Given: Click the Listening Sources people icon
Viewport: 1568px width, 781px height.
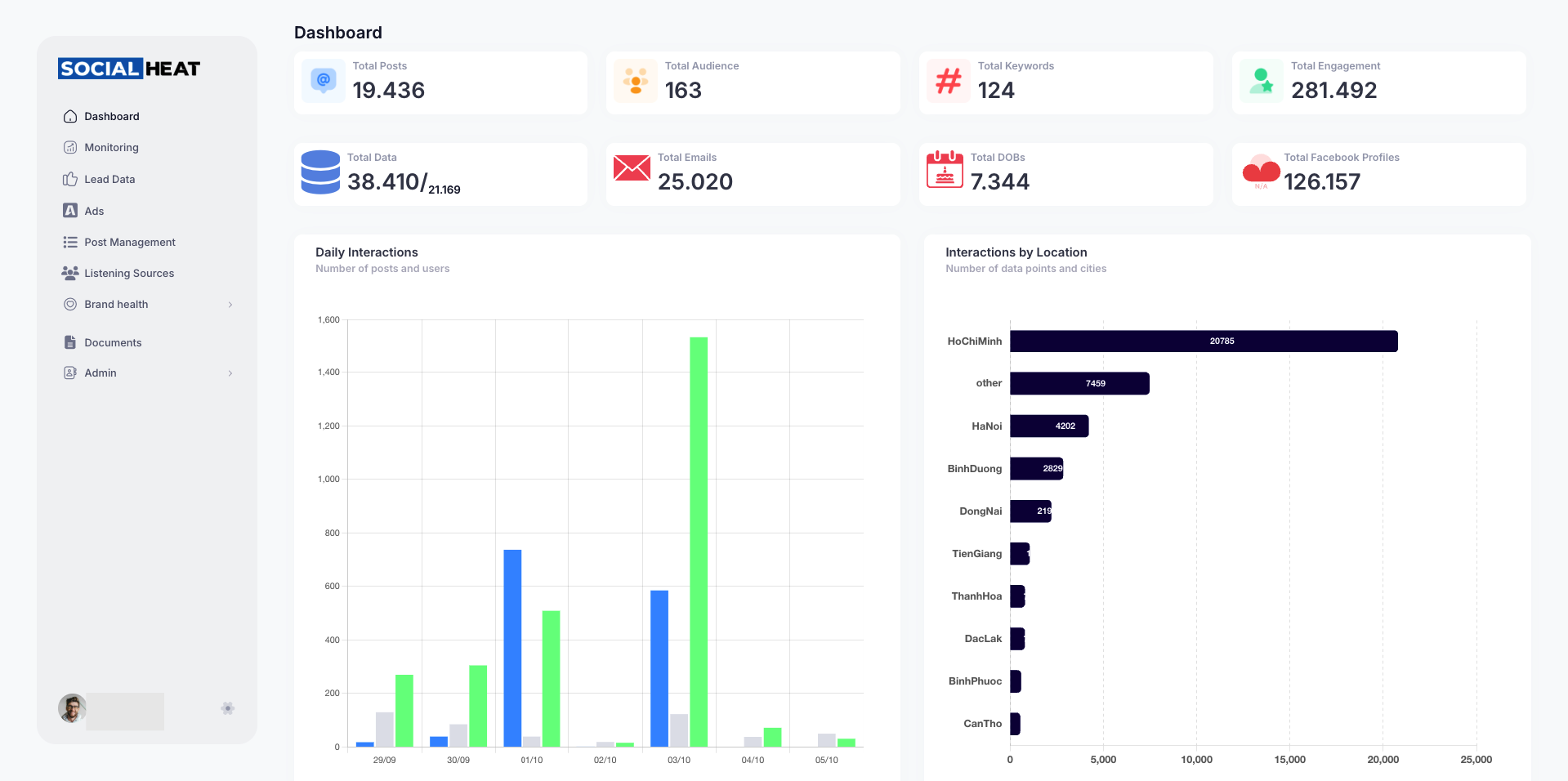Looking at the screenshot, I should click(70, 273).
